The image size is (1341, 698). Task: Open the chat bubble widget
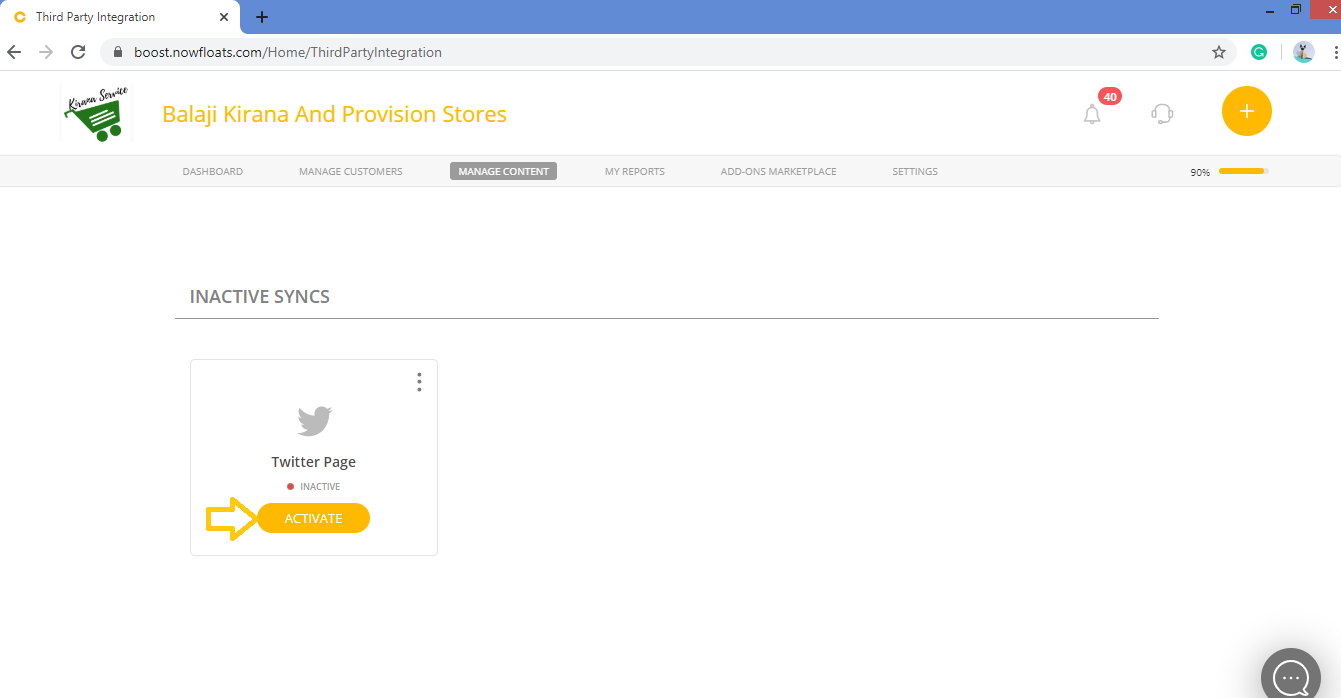pos(1291,677)
